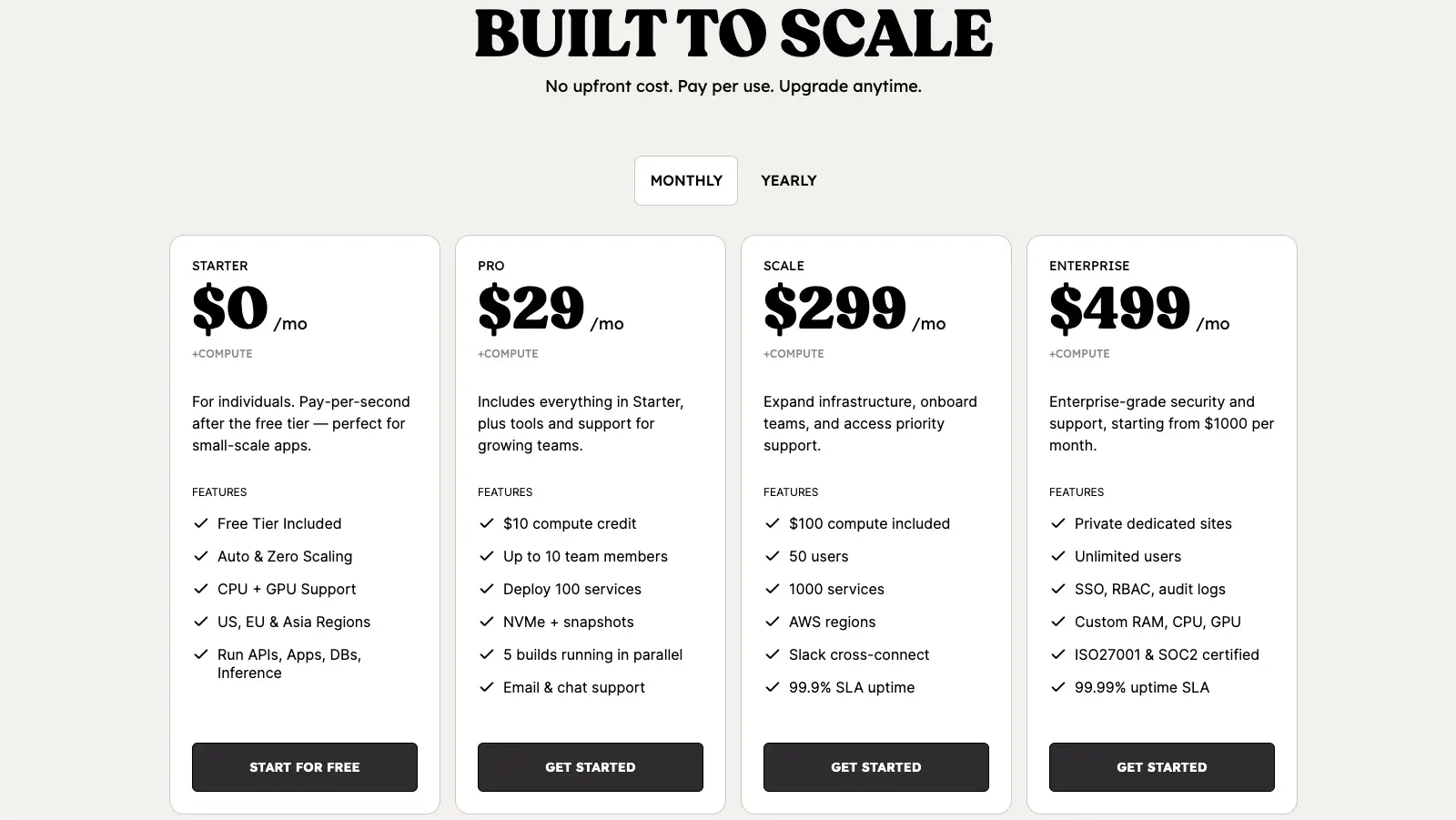Image resolution: width=1456 pixels, height=820 pixels.
Task: Click checkmark beside 99.99% uptime SLA
Action: point(1058,687)
